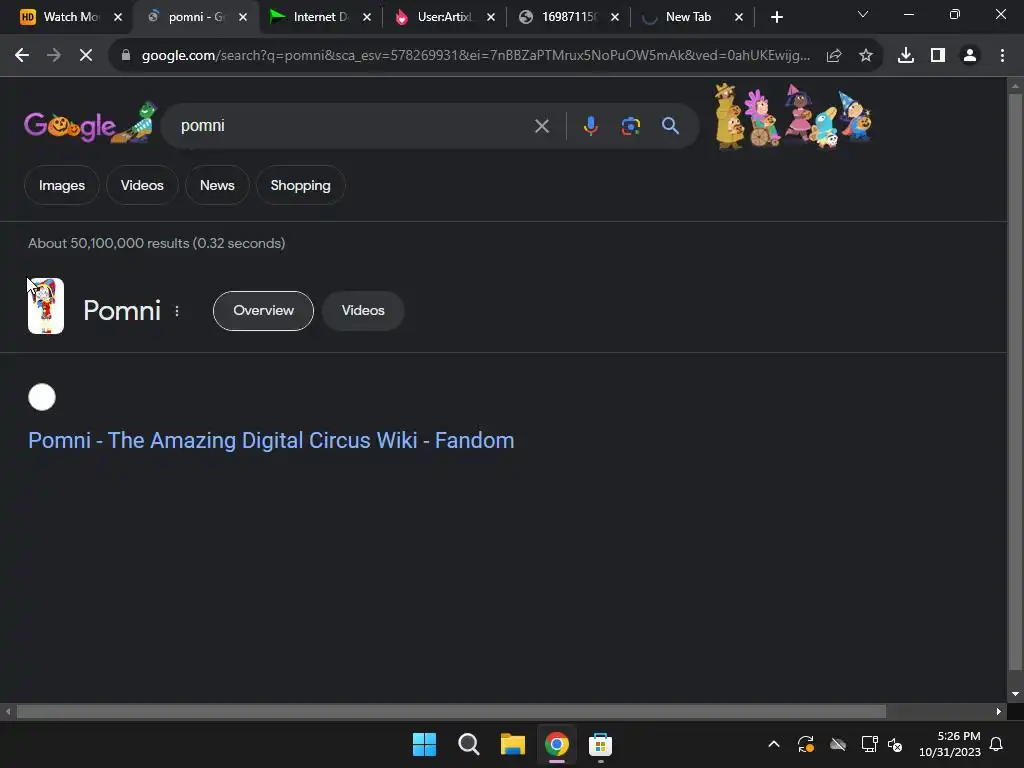Filter results by Videos in the top row
1024x768 pixels.
click(x=142, y=185)
